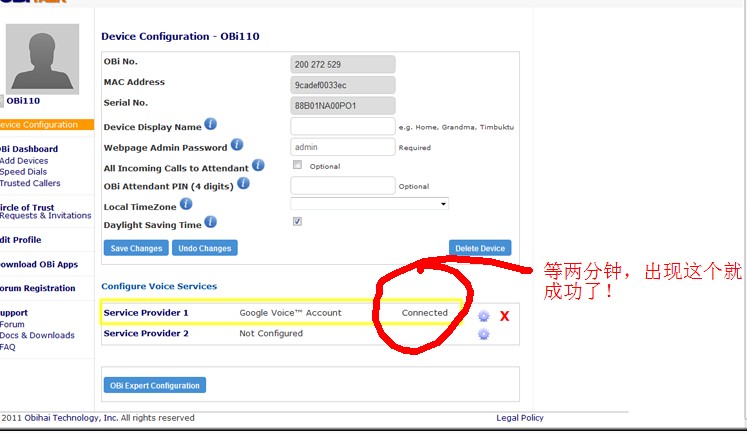Open OBi Dashboard from sidebar
This screenshot has width=747, height=433.
(29, 149)
